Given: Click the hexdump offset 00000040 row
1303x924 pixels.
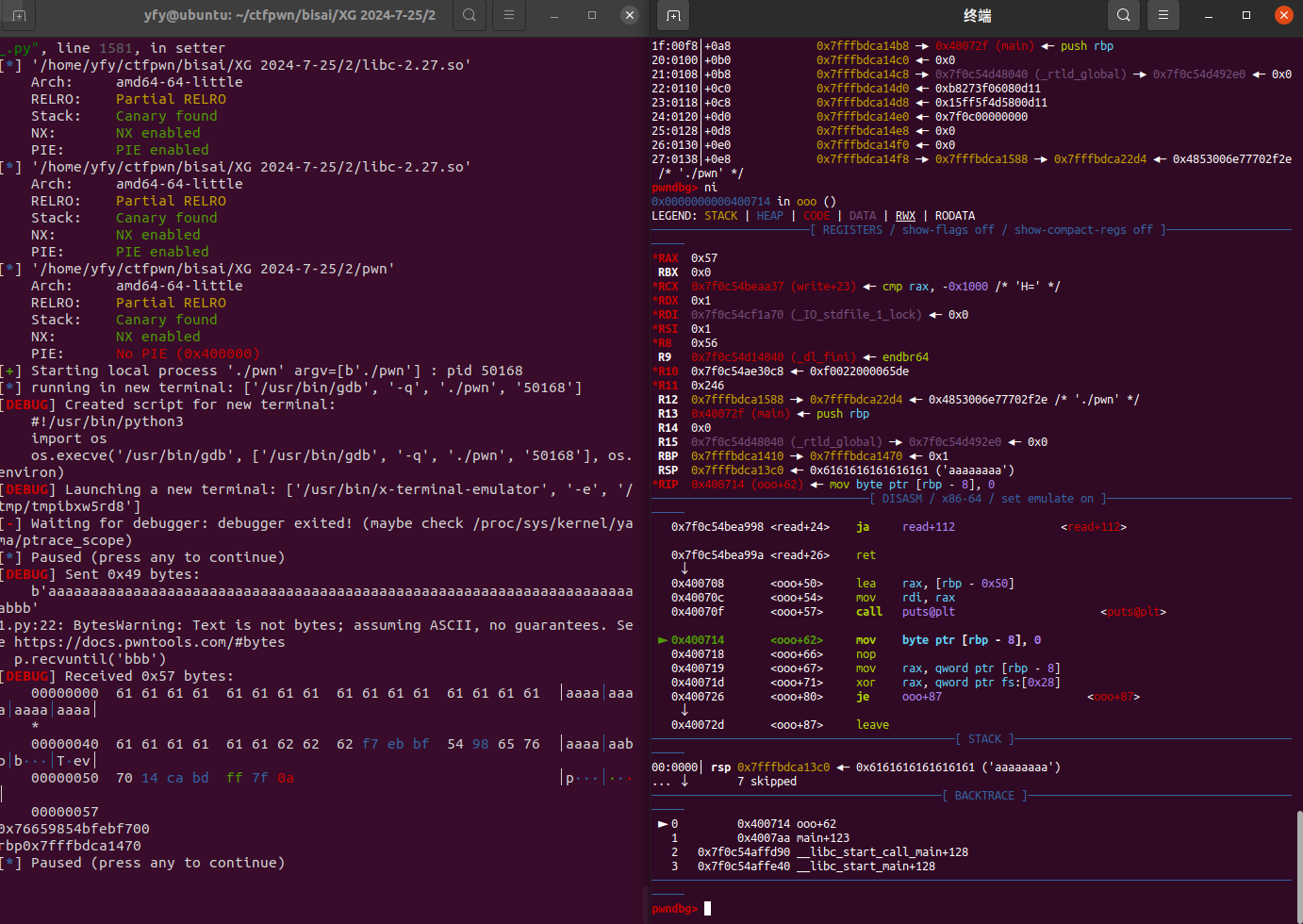Looking at the screenshot, I should 332,744.
